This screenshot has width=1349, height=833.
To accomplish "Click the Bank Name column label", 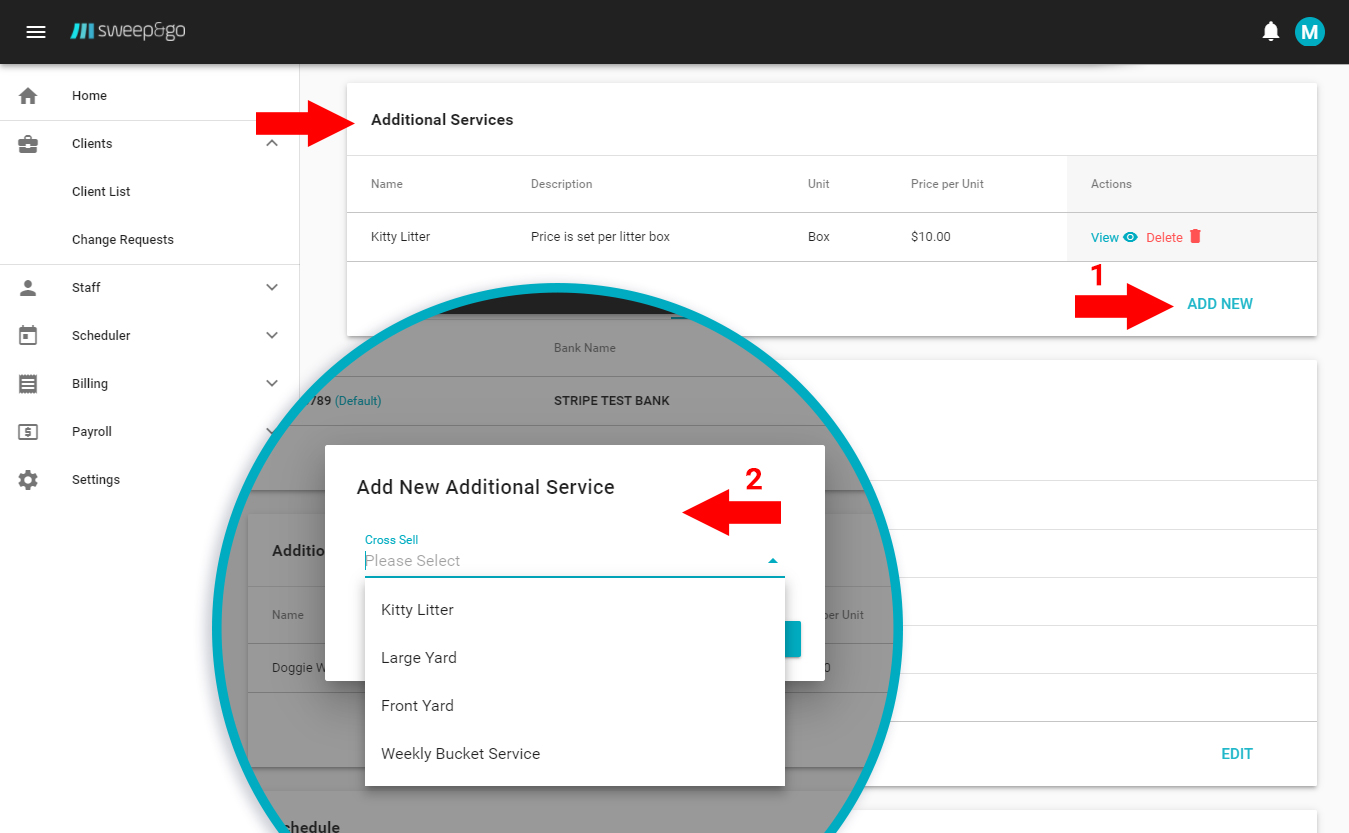I will pyautogui.click(x=585, y=348).
